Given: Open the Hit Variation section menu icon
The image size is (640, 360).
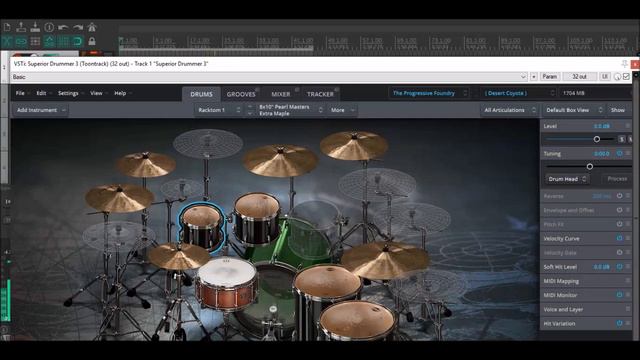Looking at the screenshot, I should pos(628,323).
